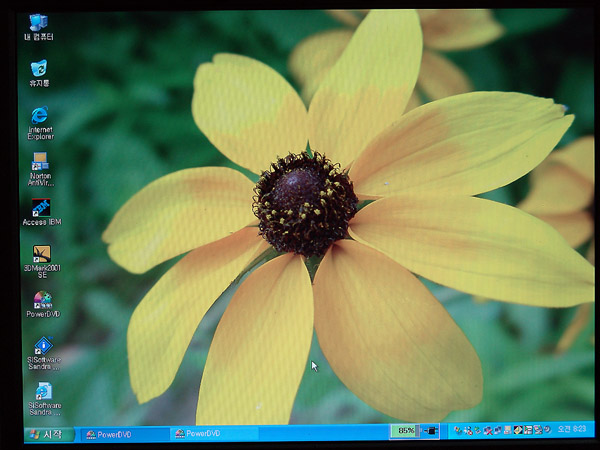This screenshot has height=450, width=600.
Task: Open the Access IBM shortcut
Action: tap(42, 212)
